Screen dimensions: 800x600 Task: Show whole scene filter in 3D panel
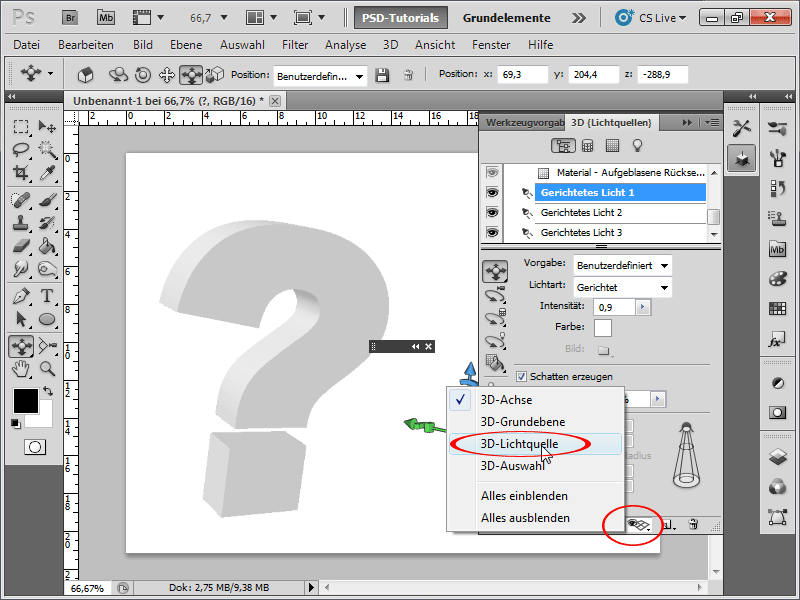563,146
